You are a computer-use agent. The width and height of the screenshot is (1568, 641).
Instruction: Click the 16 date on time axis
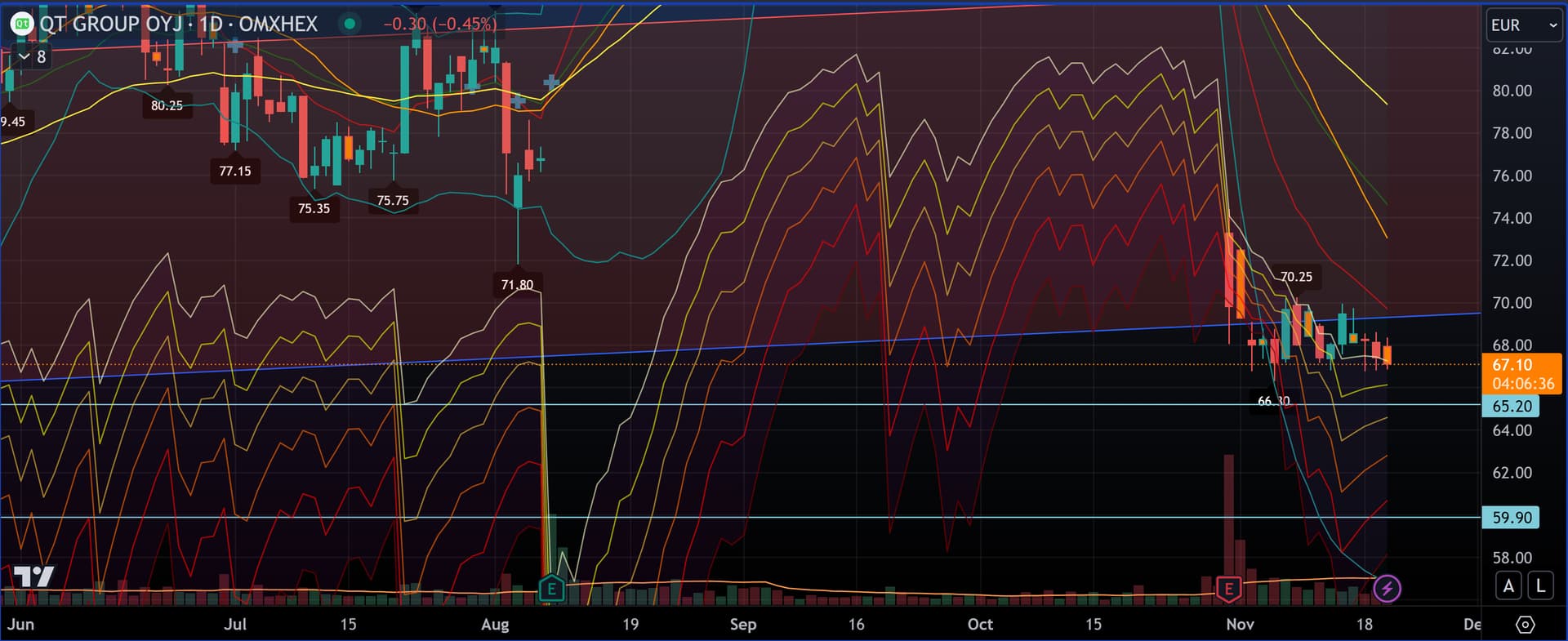point(856,625)
